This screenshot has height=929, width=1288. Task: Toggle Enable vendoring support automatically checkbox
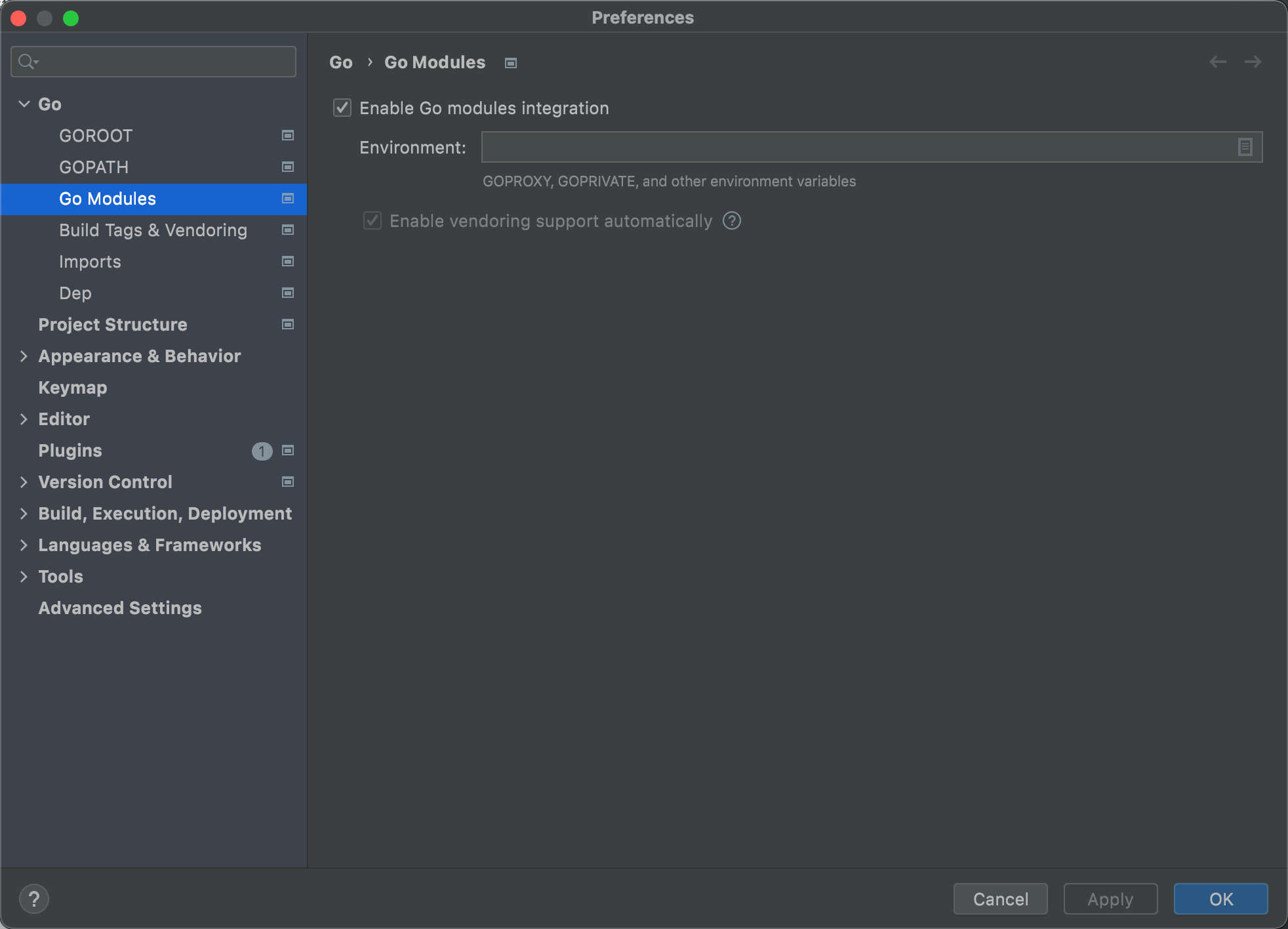tap(372, 221)
